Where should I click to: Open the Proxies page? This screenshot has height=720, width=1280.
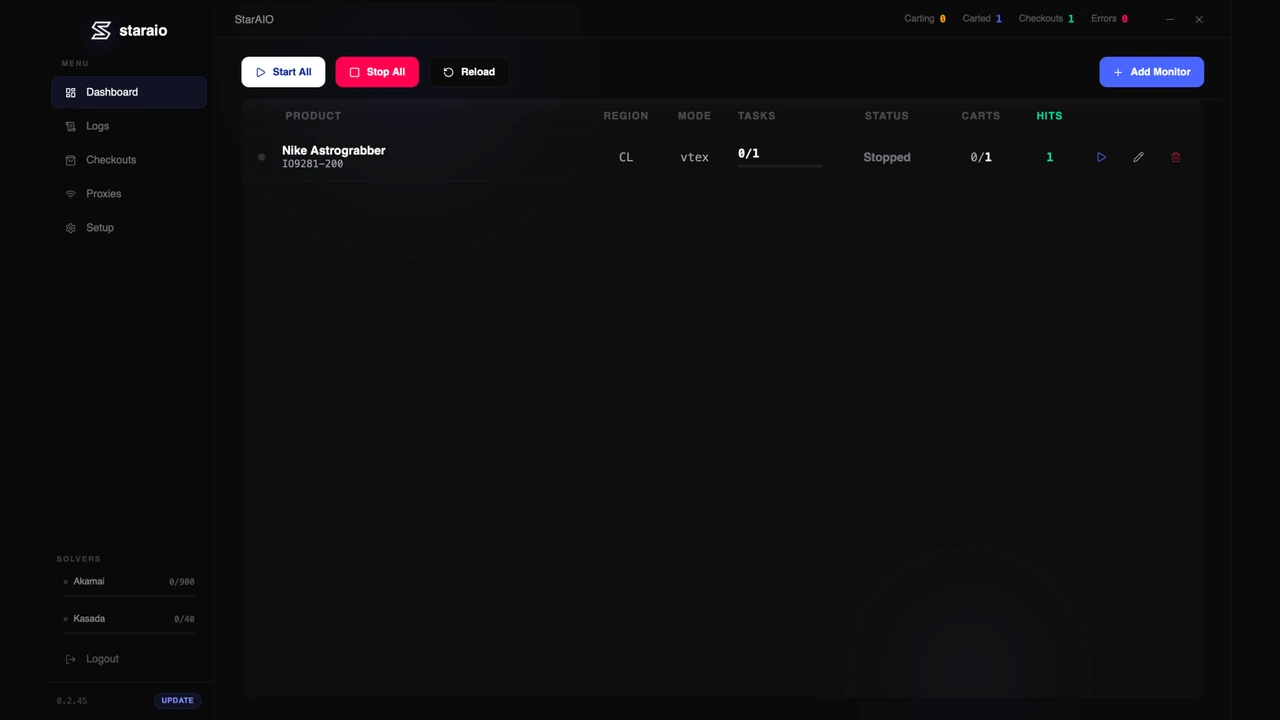pyautogui.click(x=129, y=194)
